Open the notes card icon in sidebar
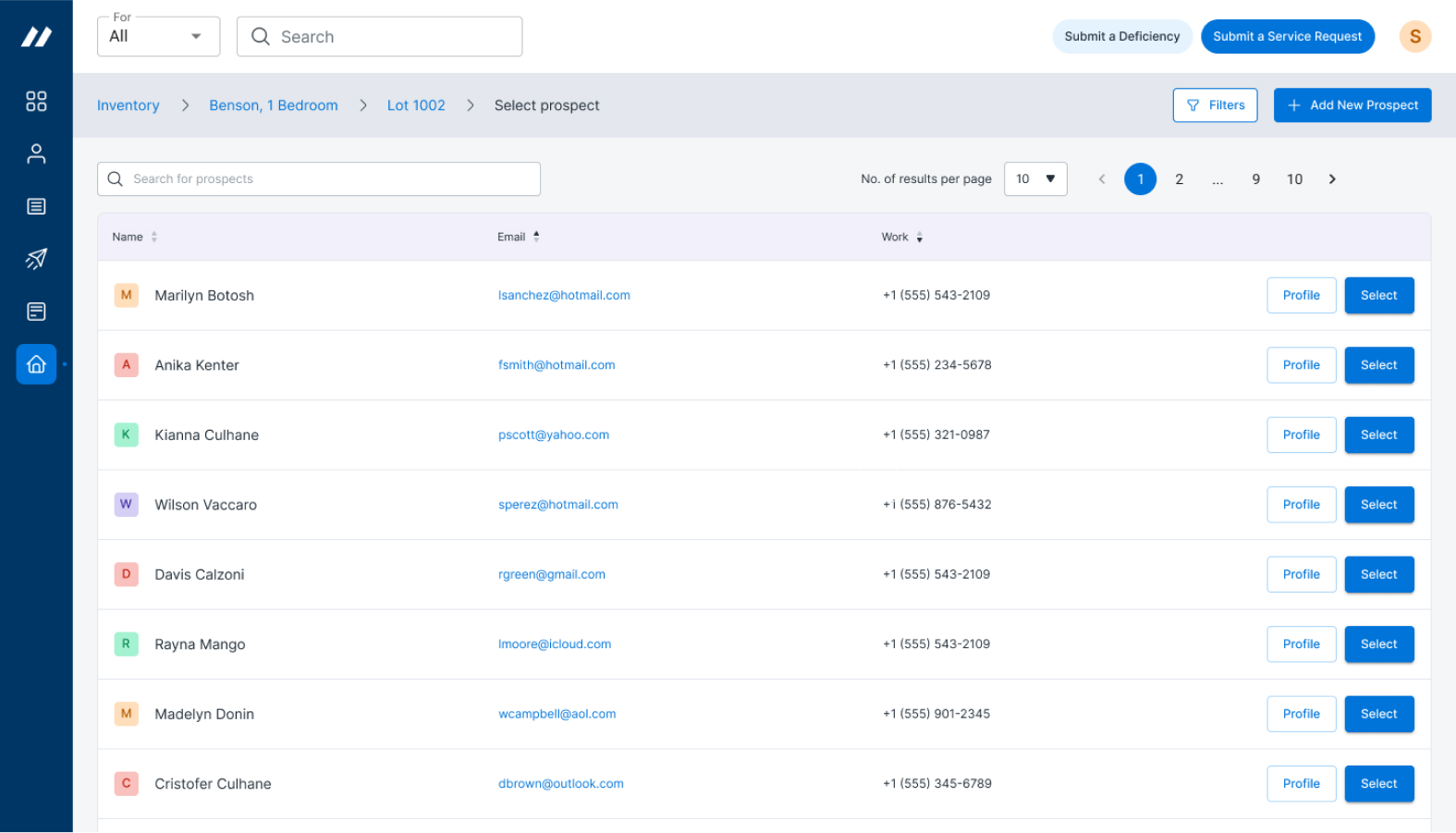1456x833 pixels. tap(36, 312)
